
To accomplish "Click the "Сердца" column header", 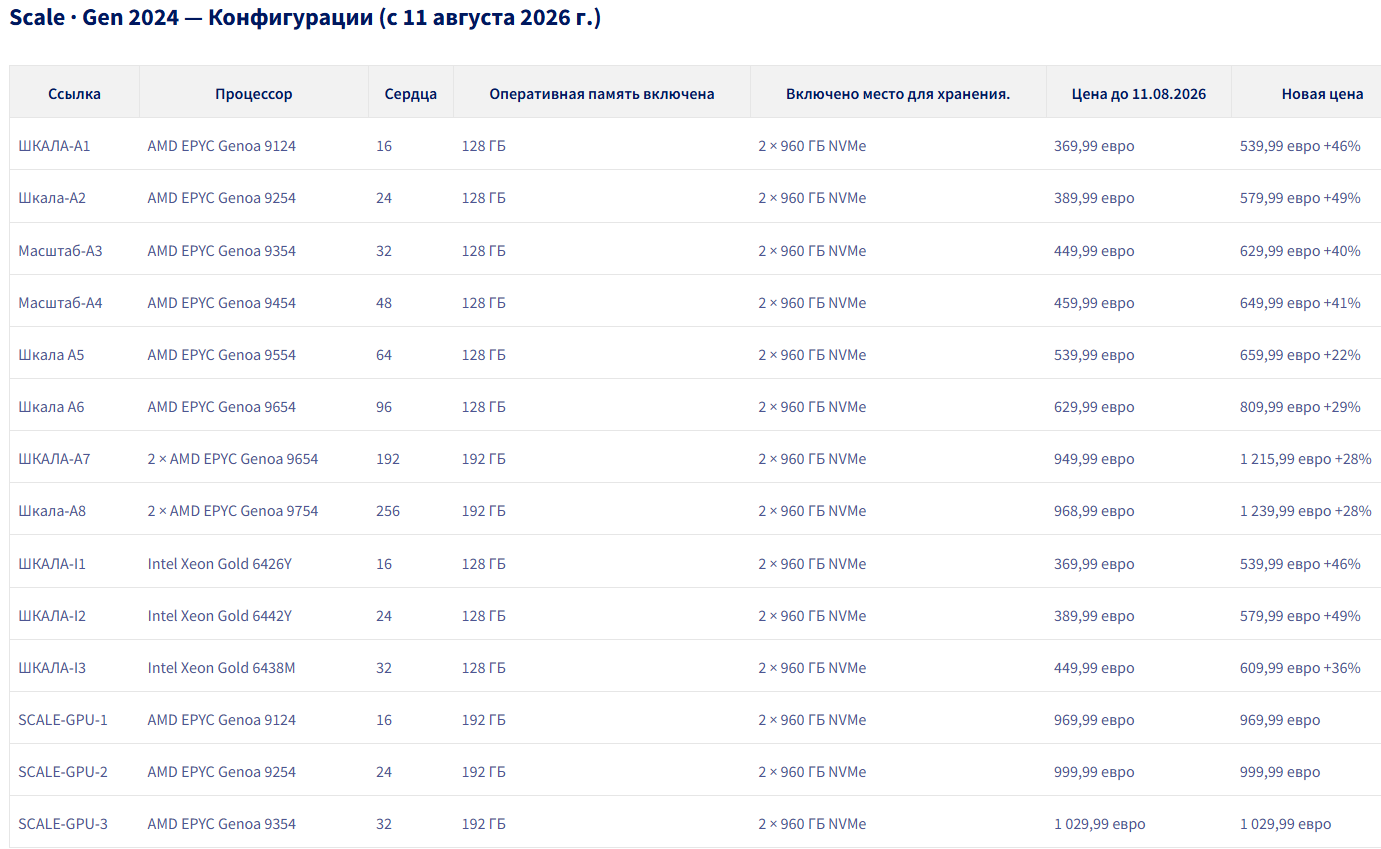I will click(411, 94).
